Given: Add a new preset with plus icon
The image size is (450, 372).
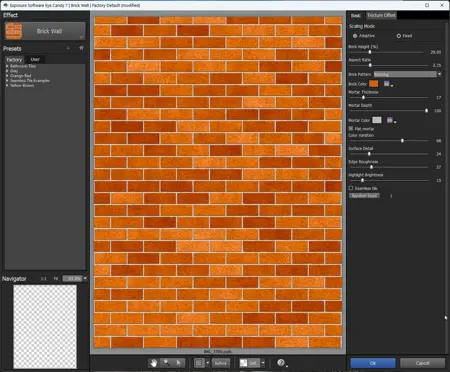Looking at the screenshot, I should 68,49.
